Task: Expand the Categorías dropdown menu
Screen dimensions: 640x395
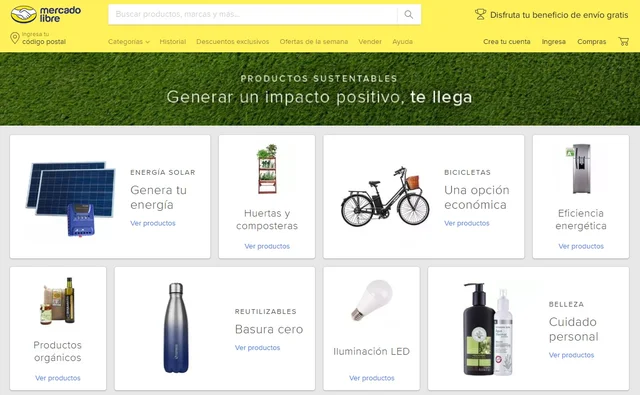Action: [129, 42]
